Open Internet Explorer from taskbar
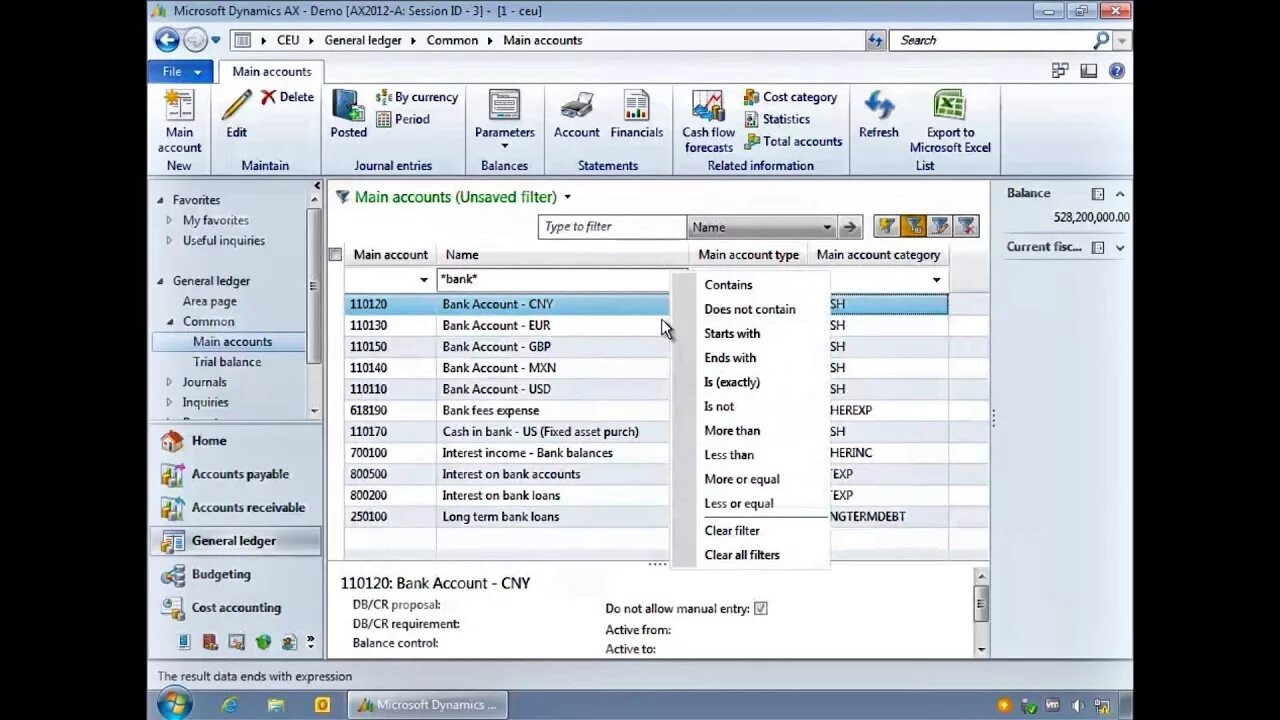The height and width of the screenshot is (720, 1280). click(x=229, y=705)
